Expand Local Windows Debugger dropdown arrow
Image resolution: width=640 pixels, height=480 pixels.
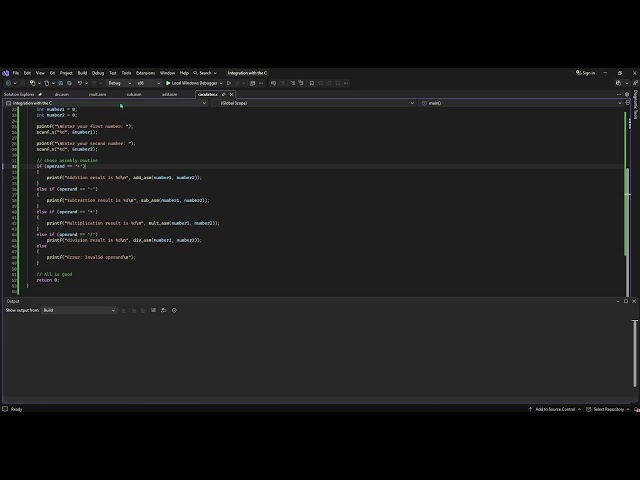pyautogui.click(x=221, y=83)
